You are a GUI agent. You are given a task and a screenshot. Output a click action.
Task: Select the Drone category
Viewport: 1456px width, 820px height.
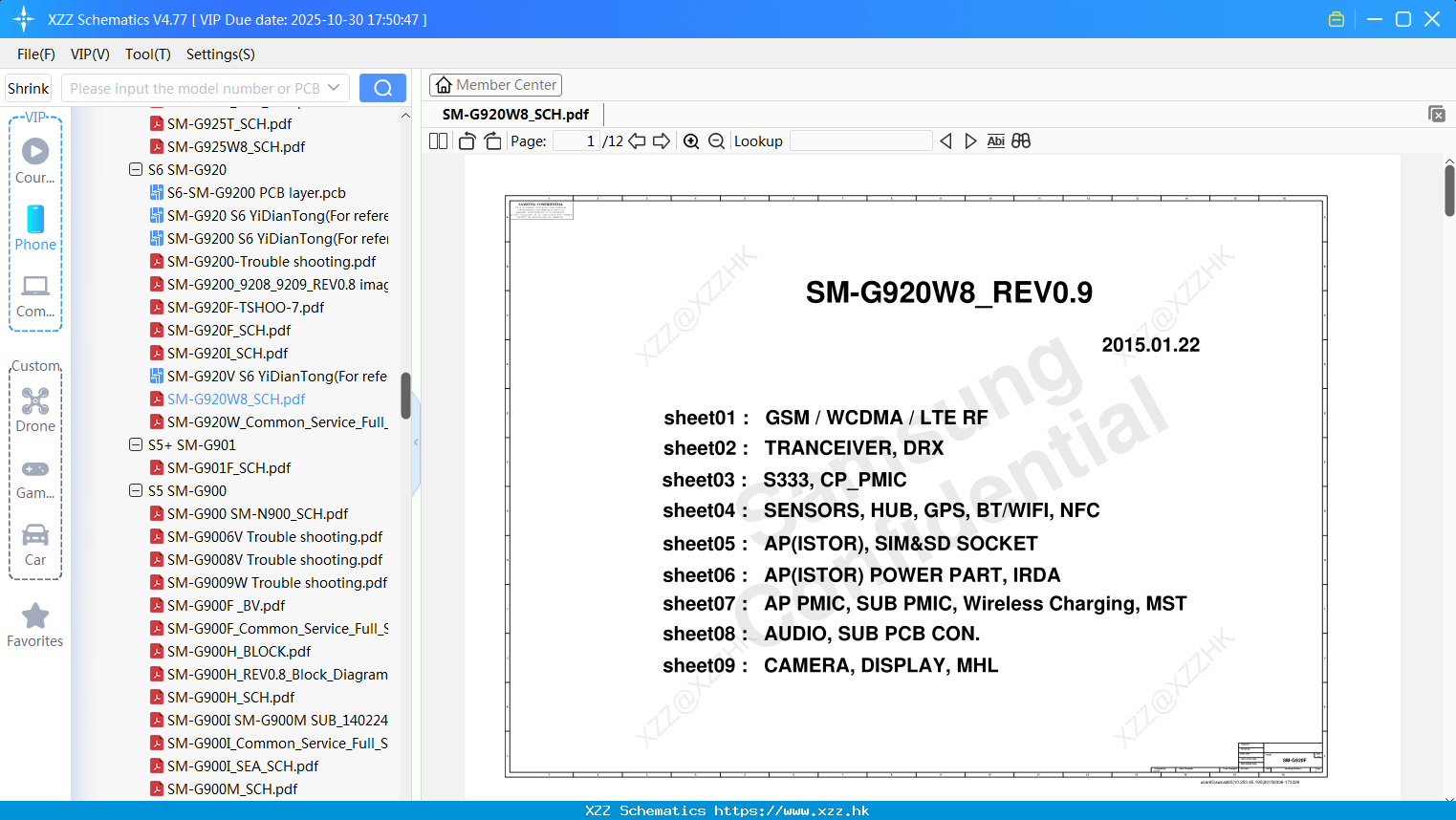pos(35,410)
